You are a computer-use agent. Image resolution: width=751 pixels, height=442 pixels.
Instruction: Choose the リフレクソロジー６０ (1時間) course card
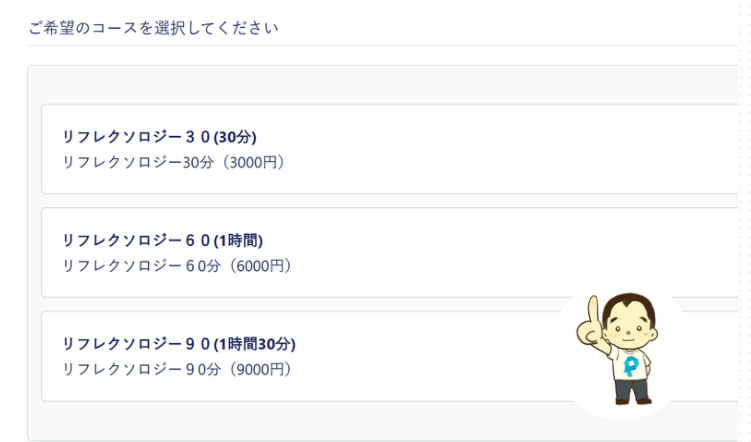coord(389,252)
